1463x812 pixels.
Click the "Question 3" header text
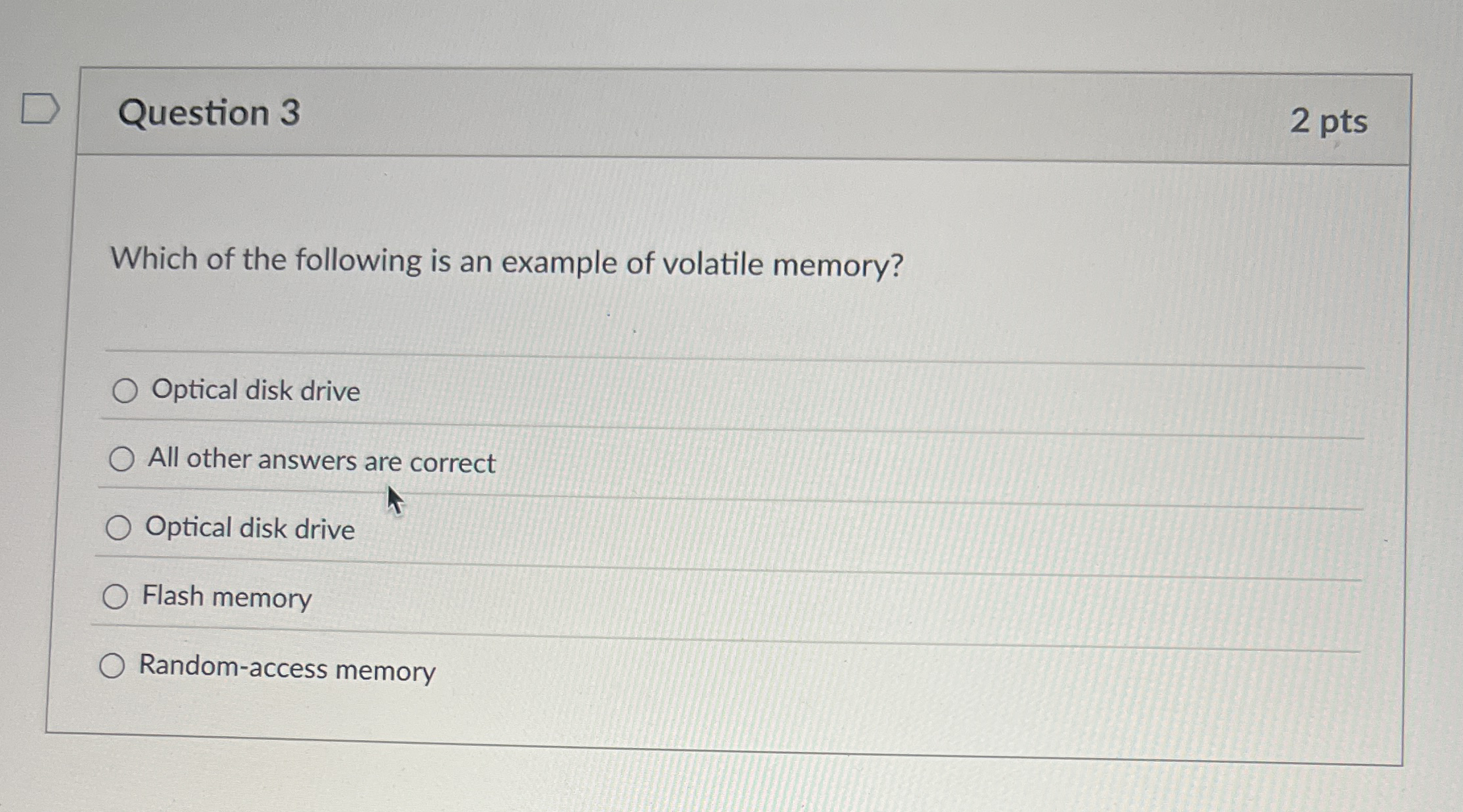(x=213, y=114)
